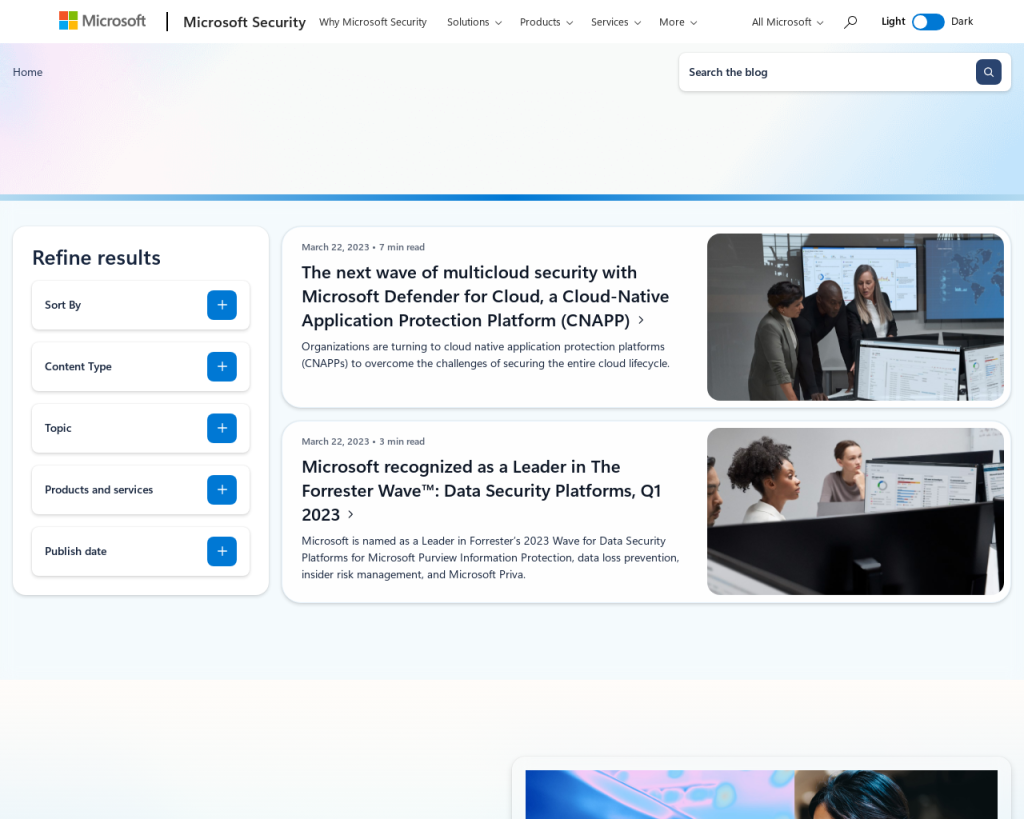
Task: Click the Home breadcrumb link
Action: pyautogui.click(x=27, y=72)
